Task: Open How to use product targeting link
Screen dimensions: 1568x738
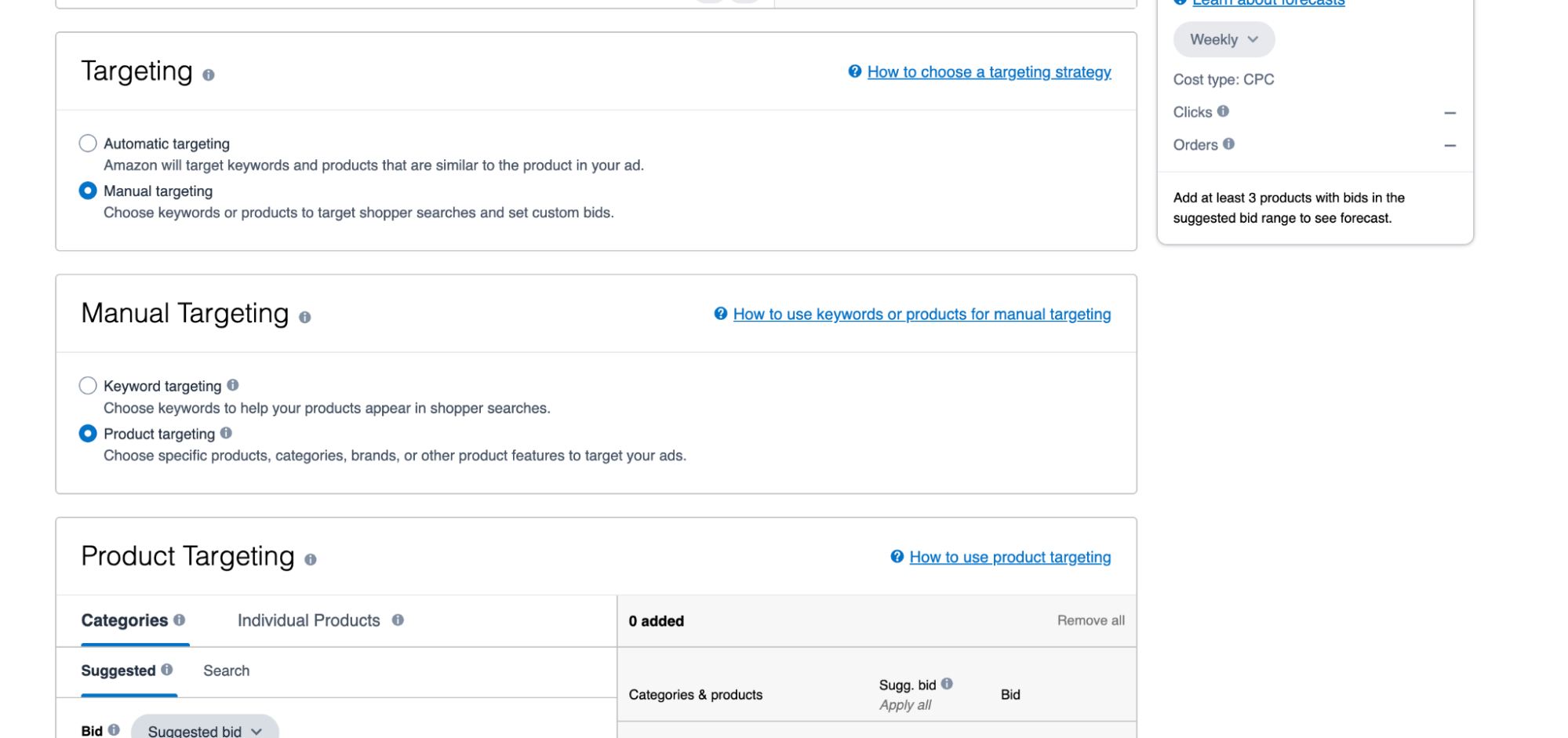Action: pyautogui.click(x=1010, y=558)
